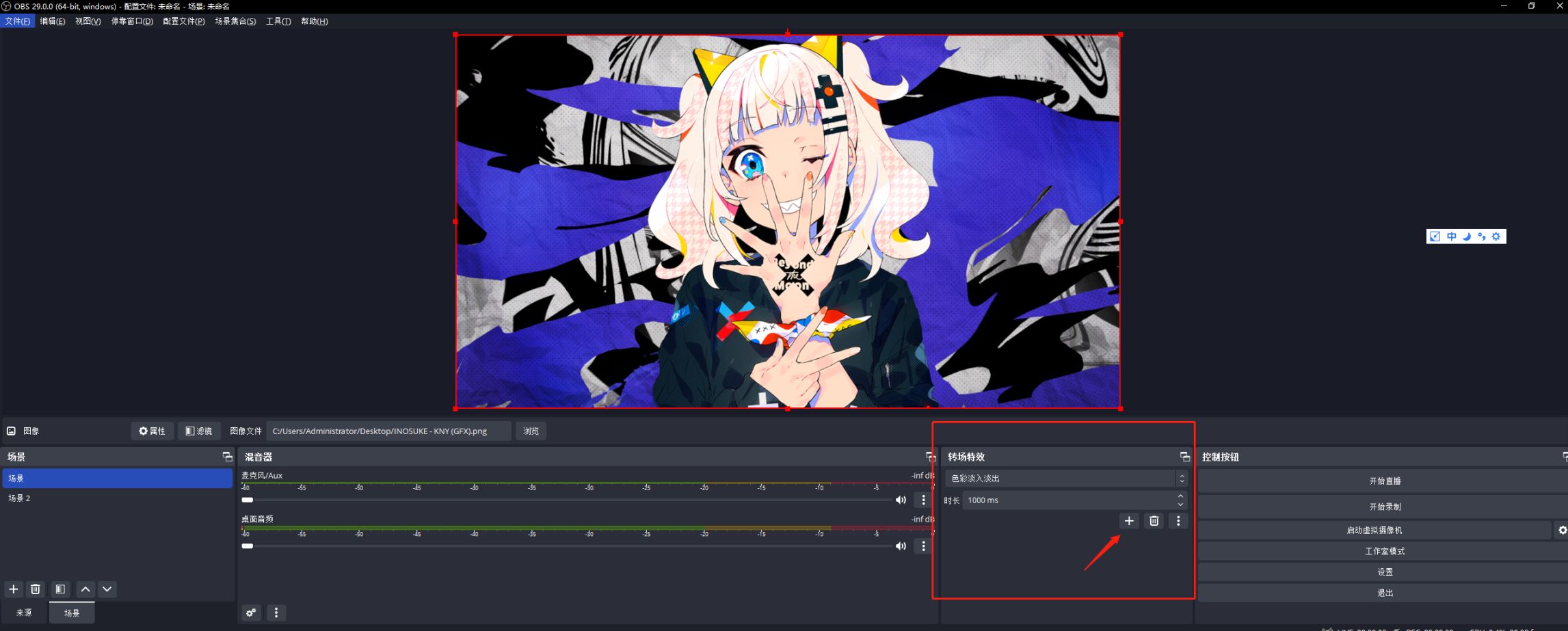The width and height of the screenshot is (1568, 631).
Task: Switch IME Chinese/English with 中 icon
Action: point(1451,237)
